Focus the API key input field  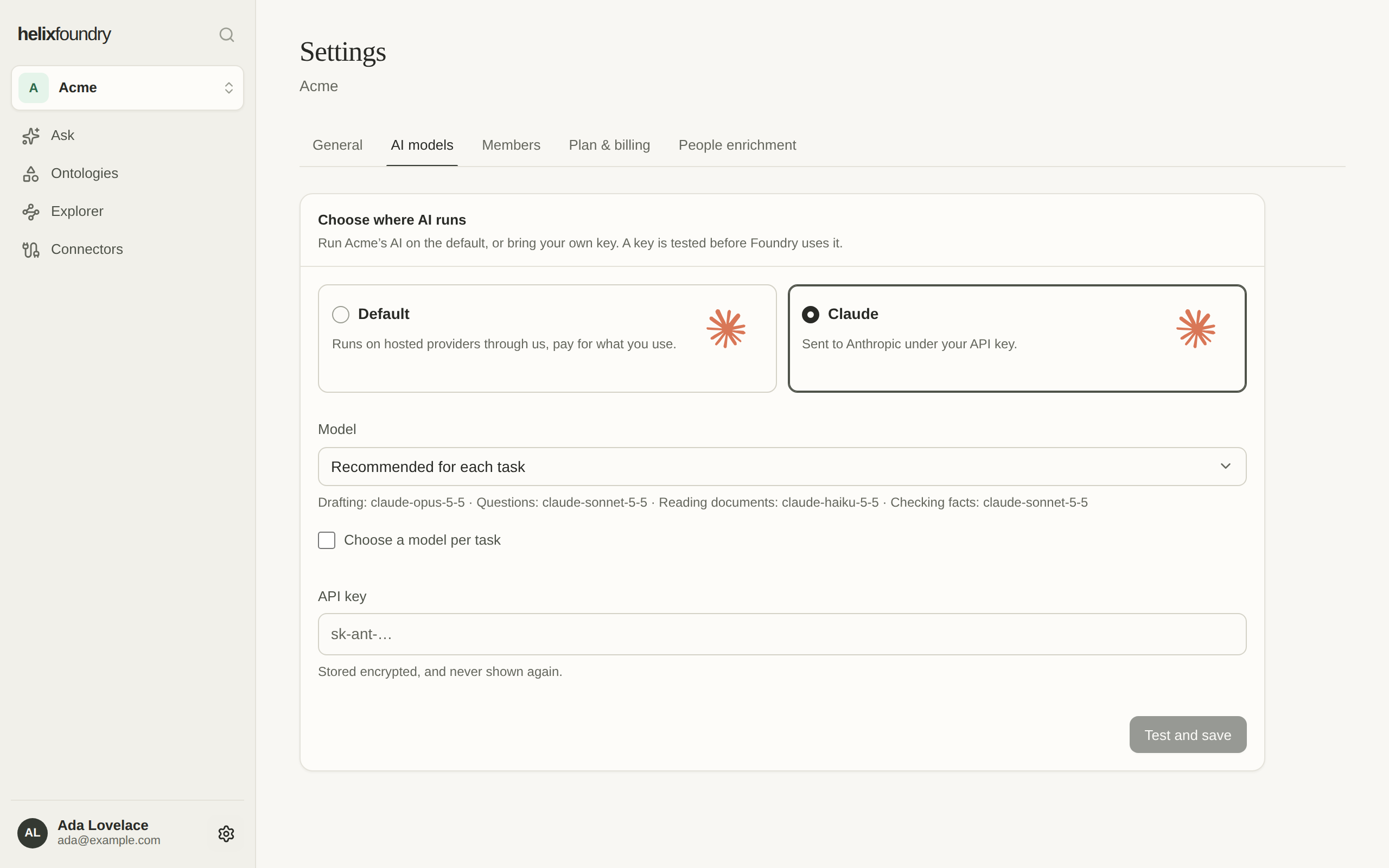pos(782,634)
